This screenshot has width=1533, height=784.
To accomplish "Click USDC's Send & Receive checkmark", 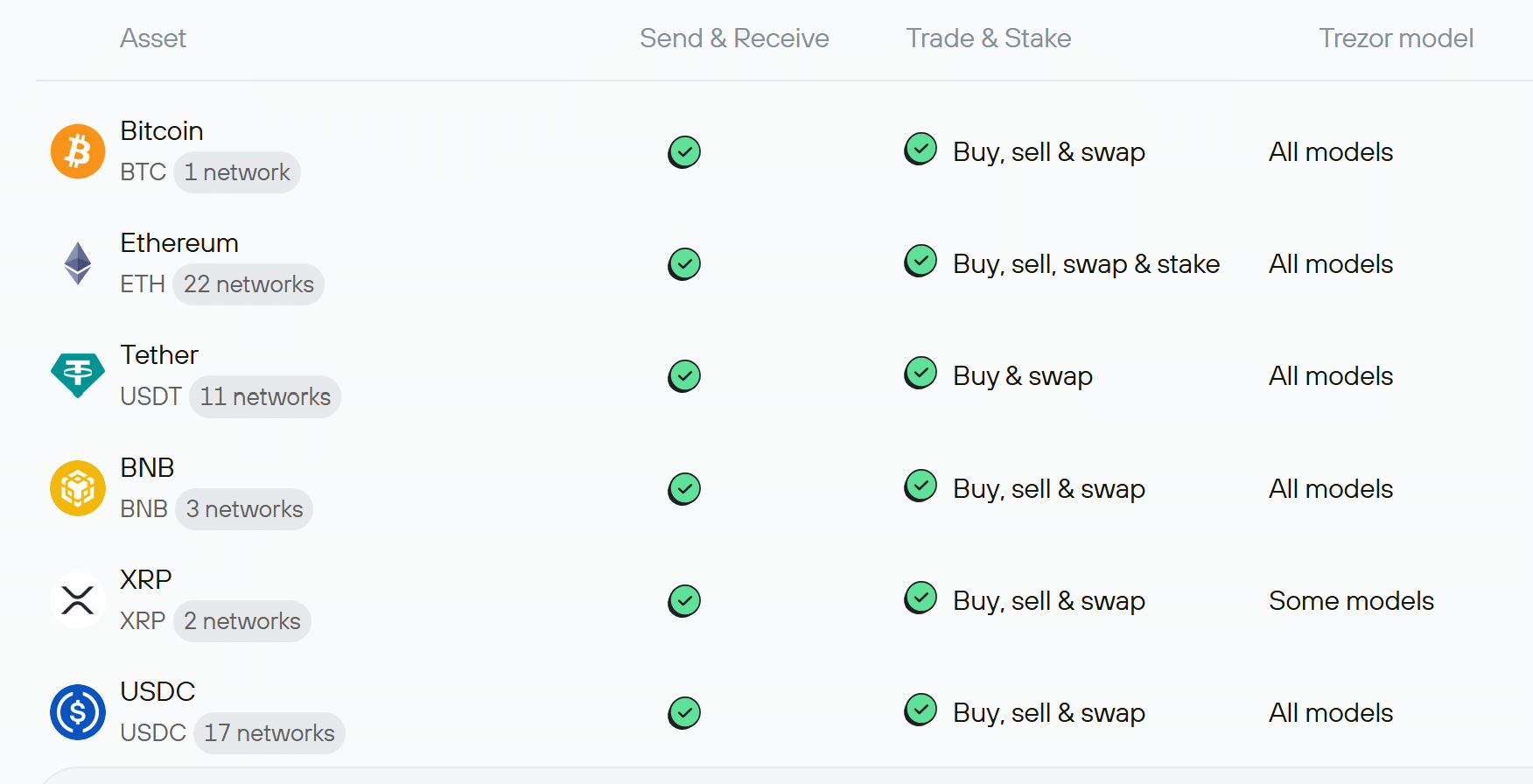I will click(684, 713).
